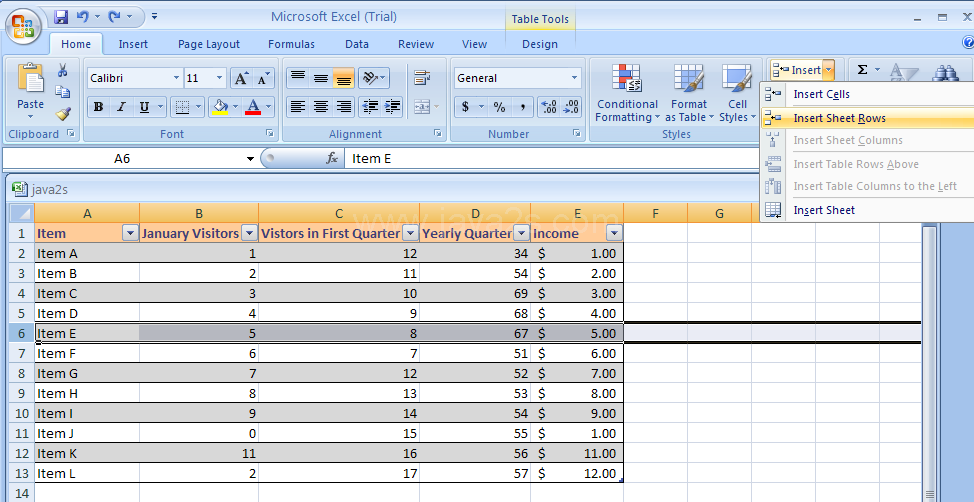Open the Font Color dropdown arrow
974x502 pixels.
tap(268, 107)
